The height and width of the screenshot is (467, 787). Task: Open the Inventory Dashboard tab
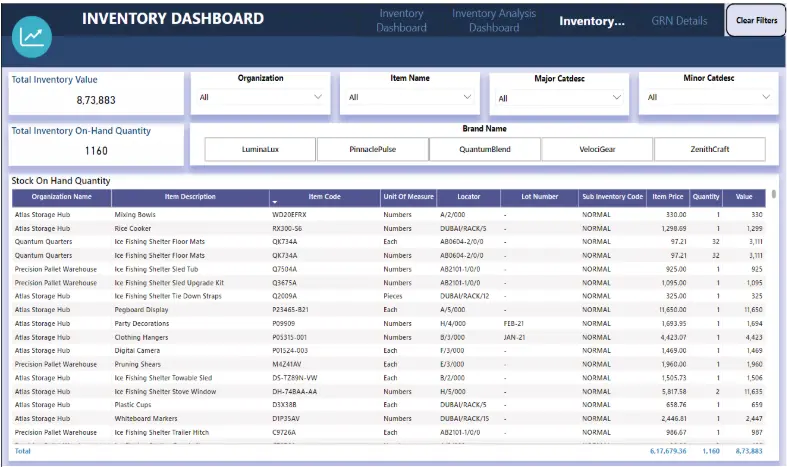point(401,21)
